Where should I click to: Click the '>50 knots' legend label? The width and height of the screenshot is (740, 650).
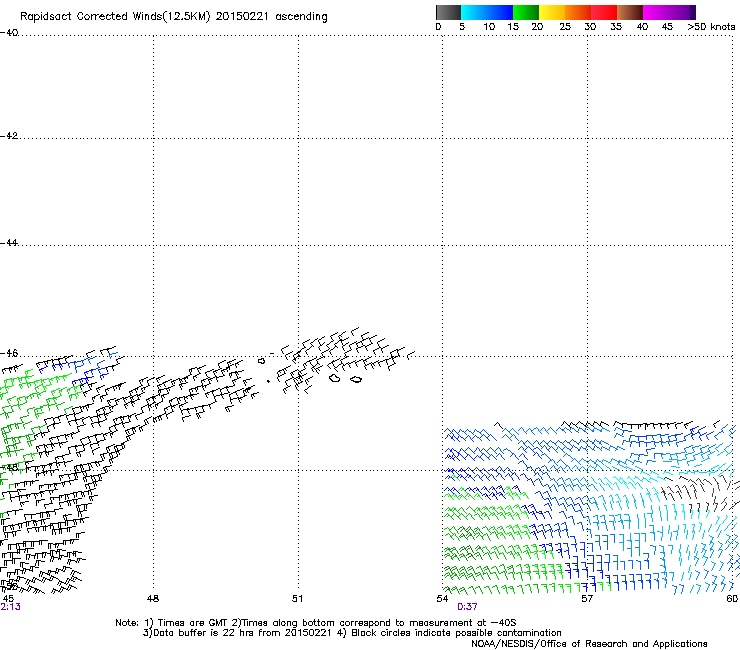point(711,27)
